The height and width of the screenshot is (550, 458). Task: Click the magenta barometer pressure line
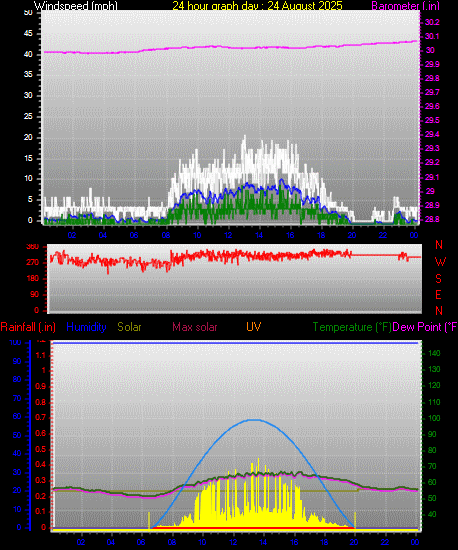click(x=230, y=47)
